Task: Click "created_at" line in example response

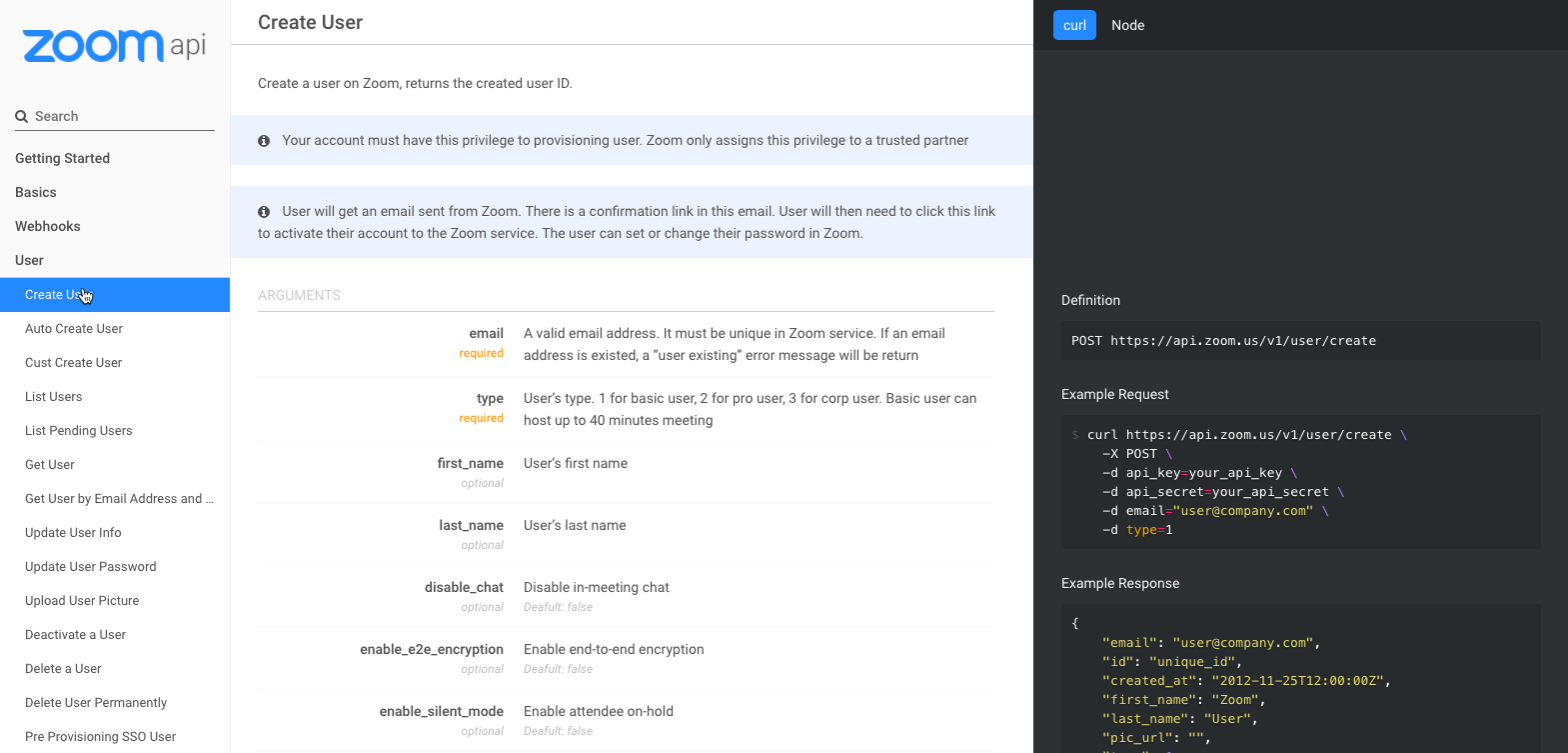Action: pyautogui.click(x=1246, y=681)
